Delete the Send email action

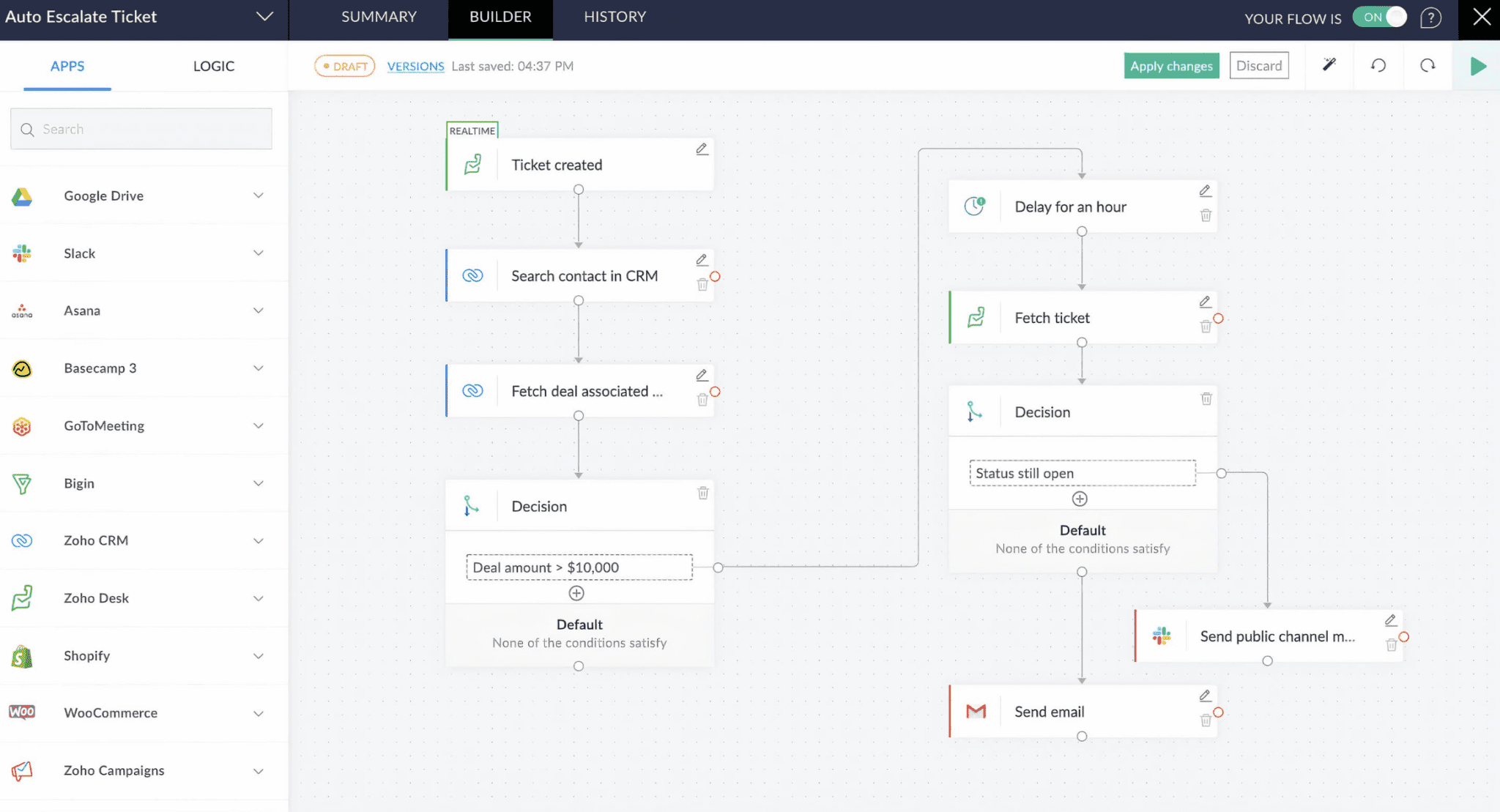point(1206,720)
